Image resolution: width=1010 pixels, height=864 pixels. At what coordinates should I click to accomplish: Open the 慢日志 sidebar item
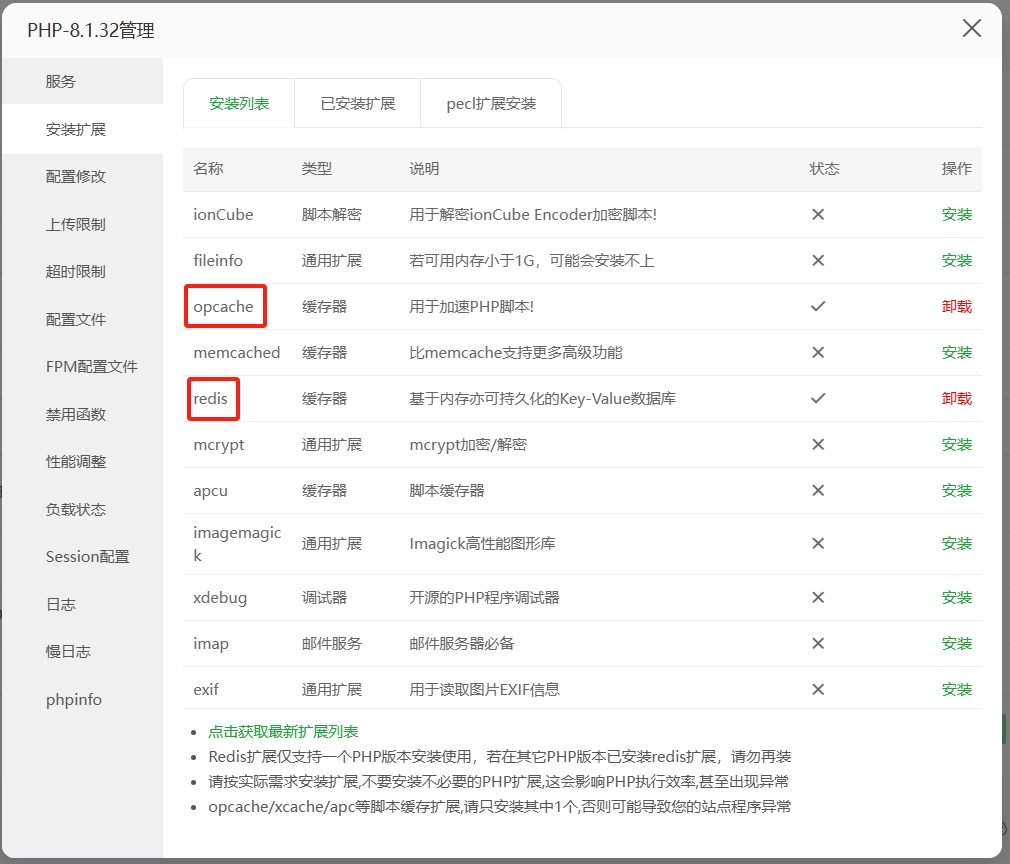point(60,651)
